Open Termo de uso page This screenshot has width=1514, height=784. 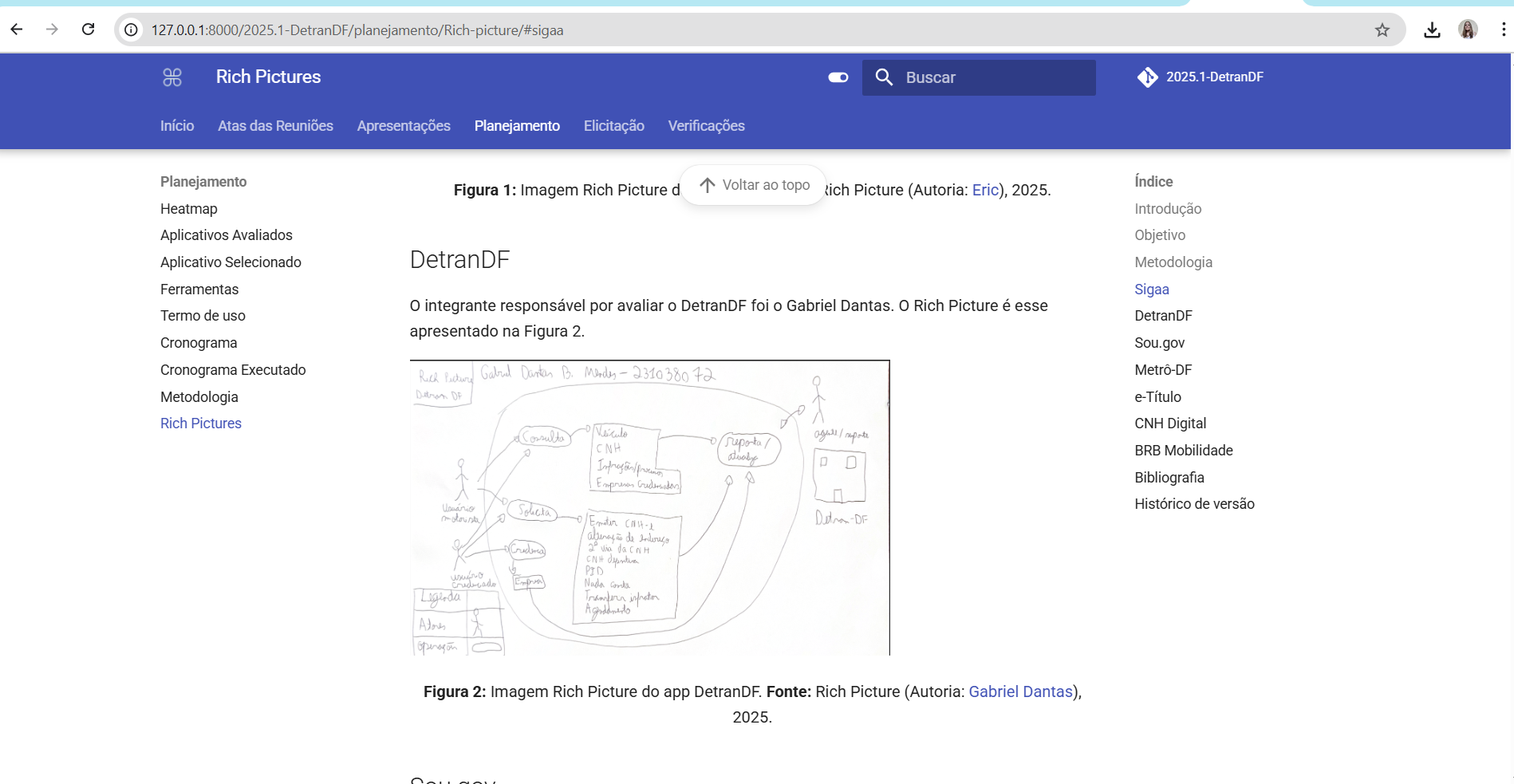tap(203, 316)
